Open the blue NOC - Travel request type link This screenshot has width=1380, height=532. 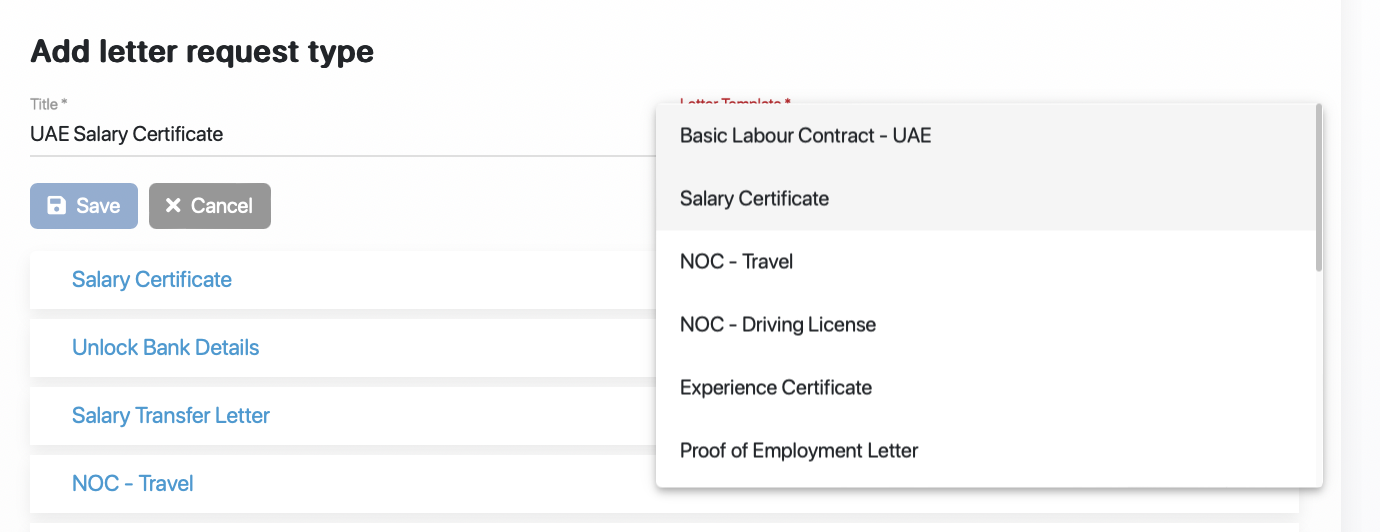point(133,484)
